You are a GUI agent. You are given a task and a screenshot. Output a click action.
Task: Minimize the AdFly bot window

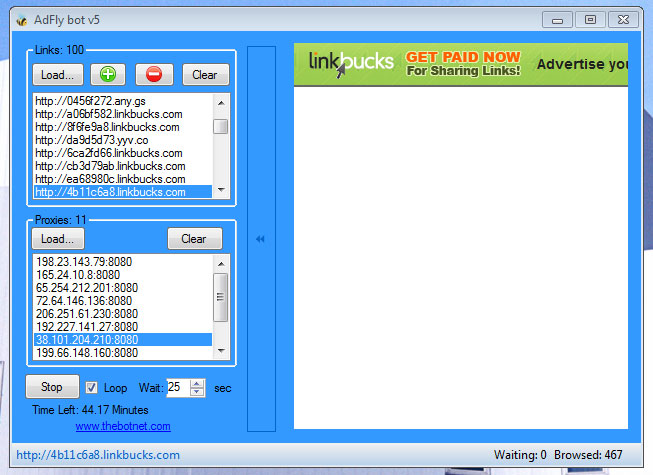tap(558, 20)
